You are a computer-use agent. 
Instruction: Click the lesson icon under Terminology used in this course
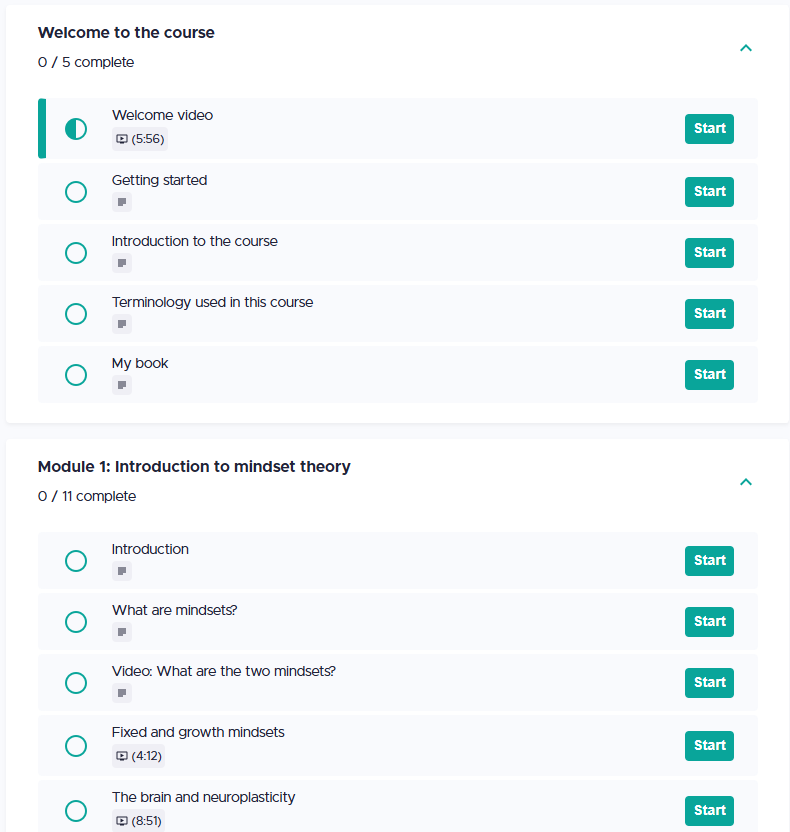click(122, 324)
